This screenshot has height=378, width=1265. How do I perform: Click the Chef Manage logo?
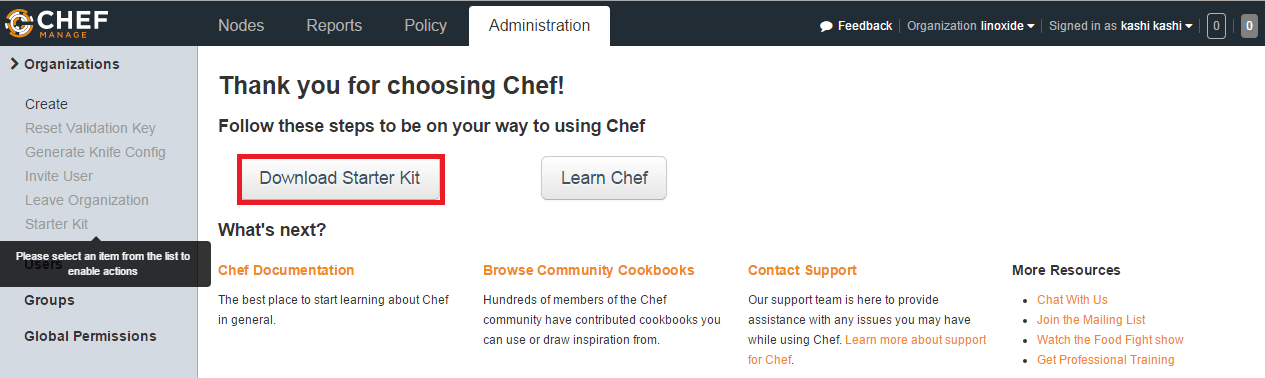click(55, 23)
